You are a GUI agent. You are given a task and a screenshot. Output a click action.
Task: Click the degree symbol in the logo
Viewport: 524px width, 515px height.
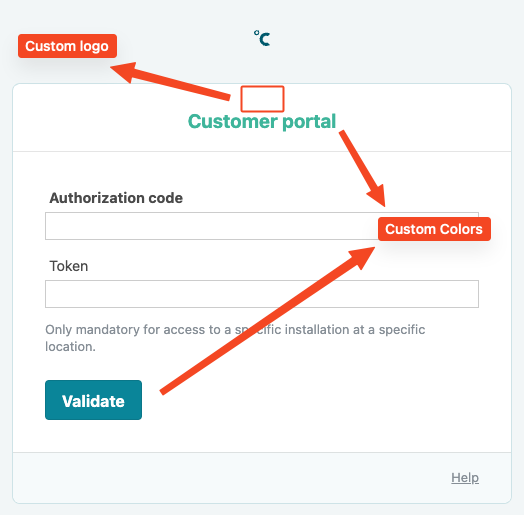[x=256, y=33]
